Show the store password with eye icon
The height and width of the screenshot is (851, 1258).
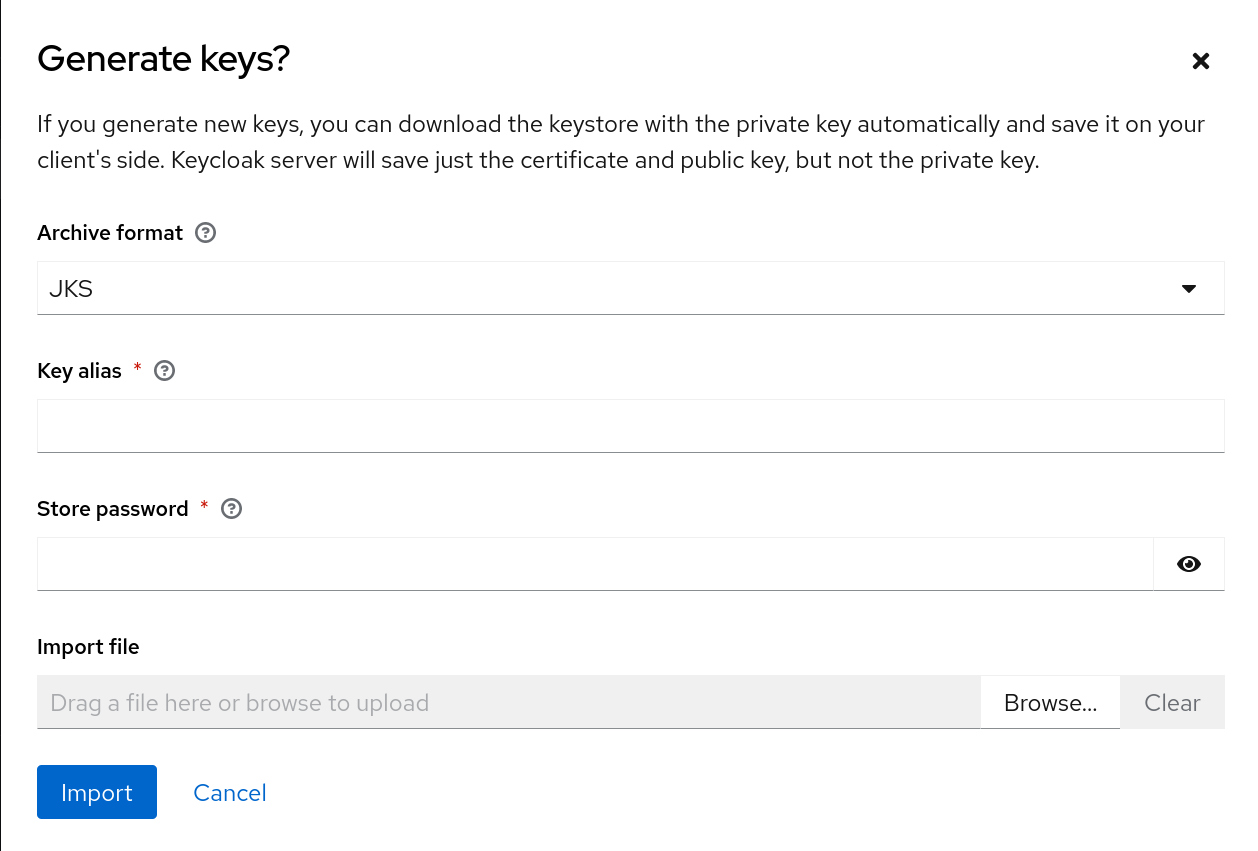pyautogui.click(x=1189, y=564)
